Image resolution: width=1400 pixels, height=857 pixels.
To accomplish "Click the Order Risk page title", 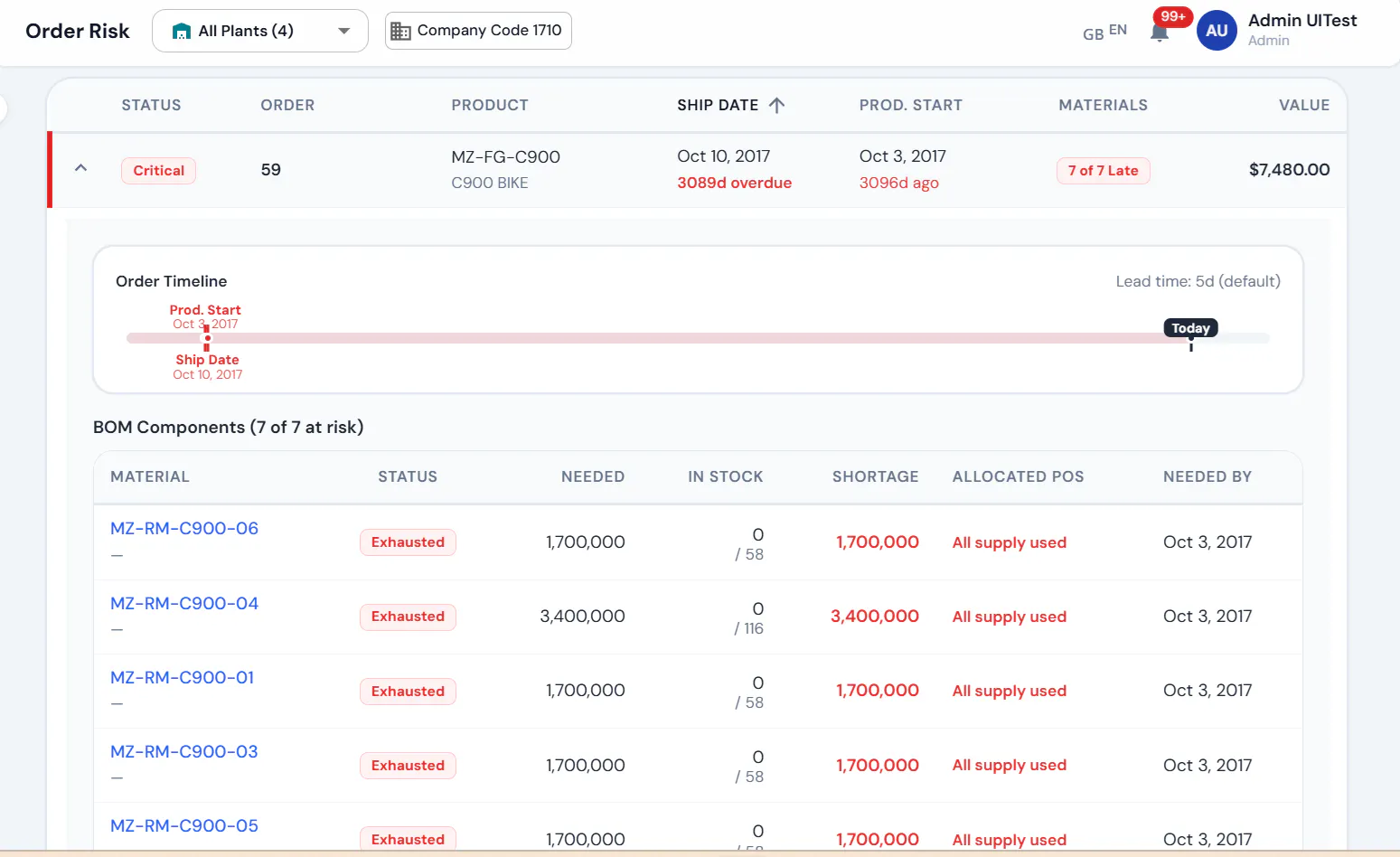I will 78,31.
